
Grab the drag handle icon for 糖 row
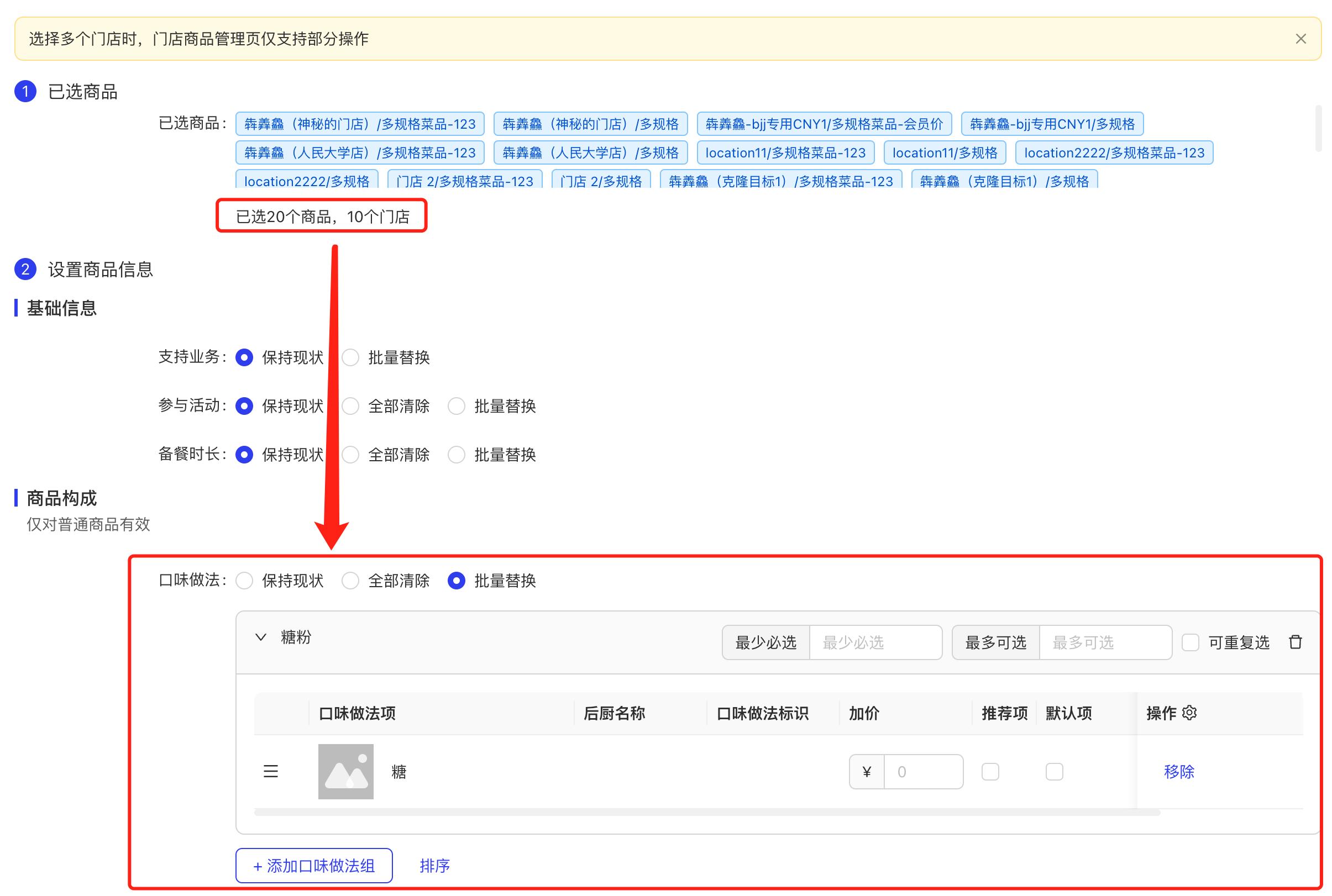(x=270, y=771)
